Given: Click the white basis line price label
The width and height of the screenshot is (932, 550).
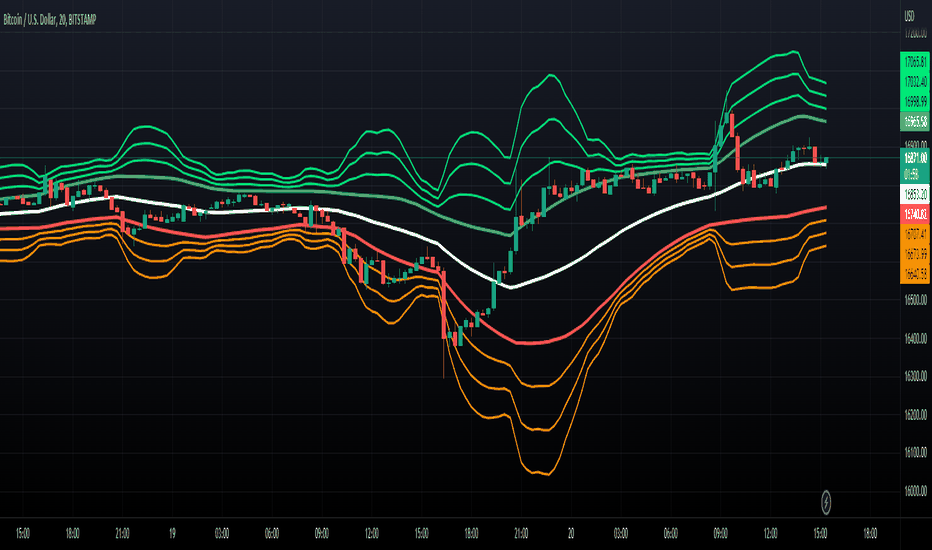Looking at the screenshot, I should 915,194.
